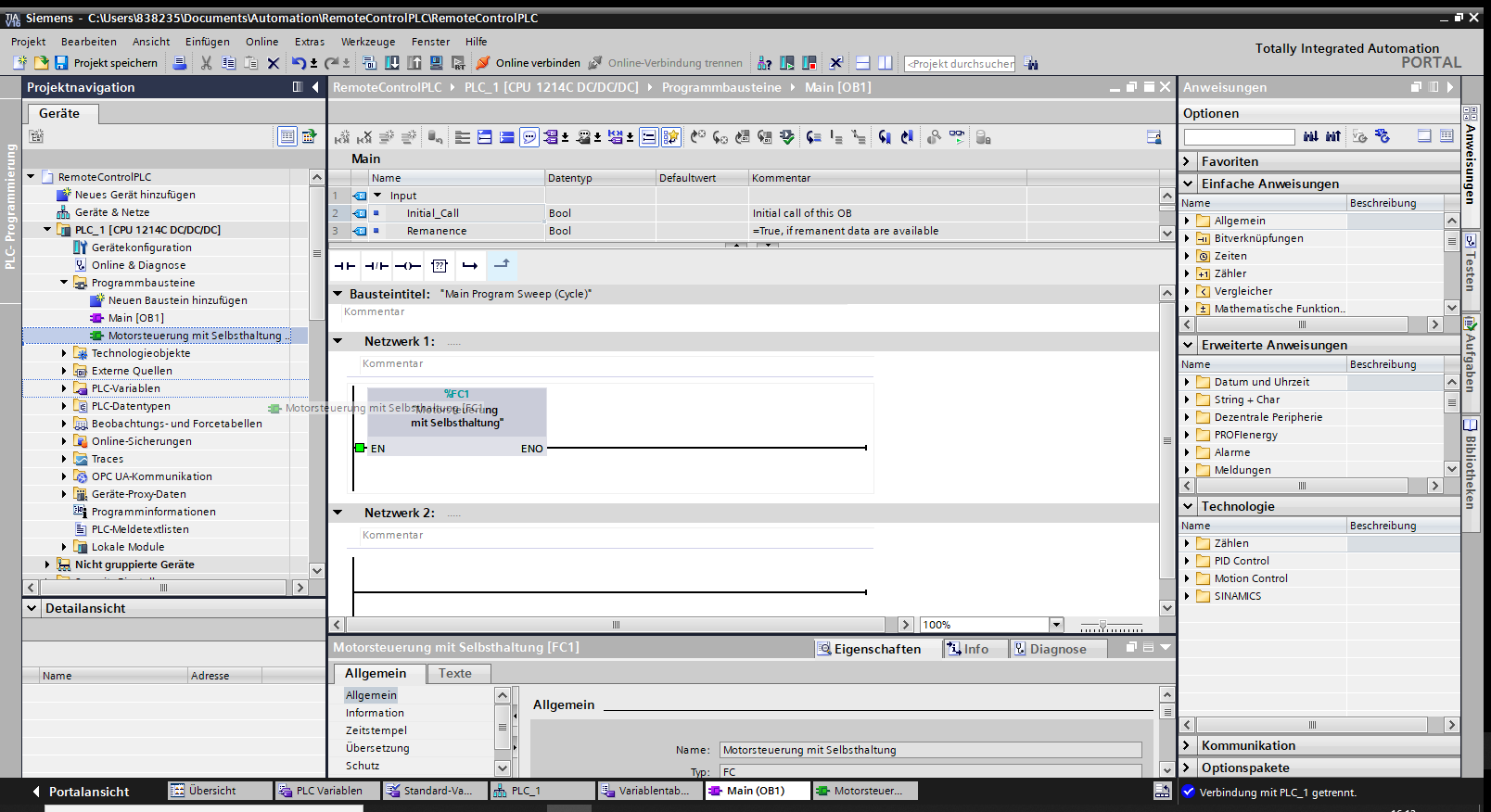Toggle the favorites display in editor toolbar

pyautogui.click(x=671, y=137)
